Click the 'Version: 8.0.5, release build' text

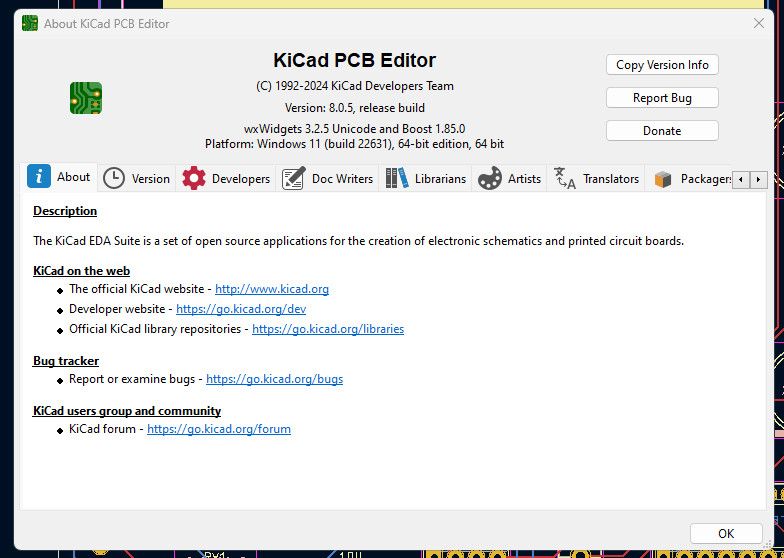coord(355,108)
